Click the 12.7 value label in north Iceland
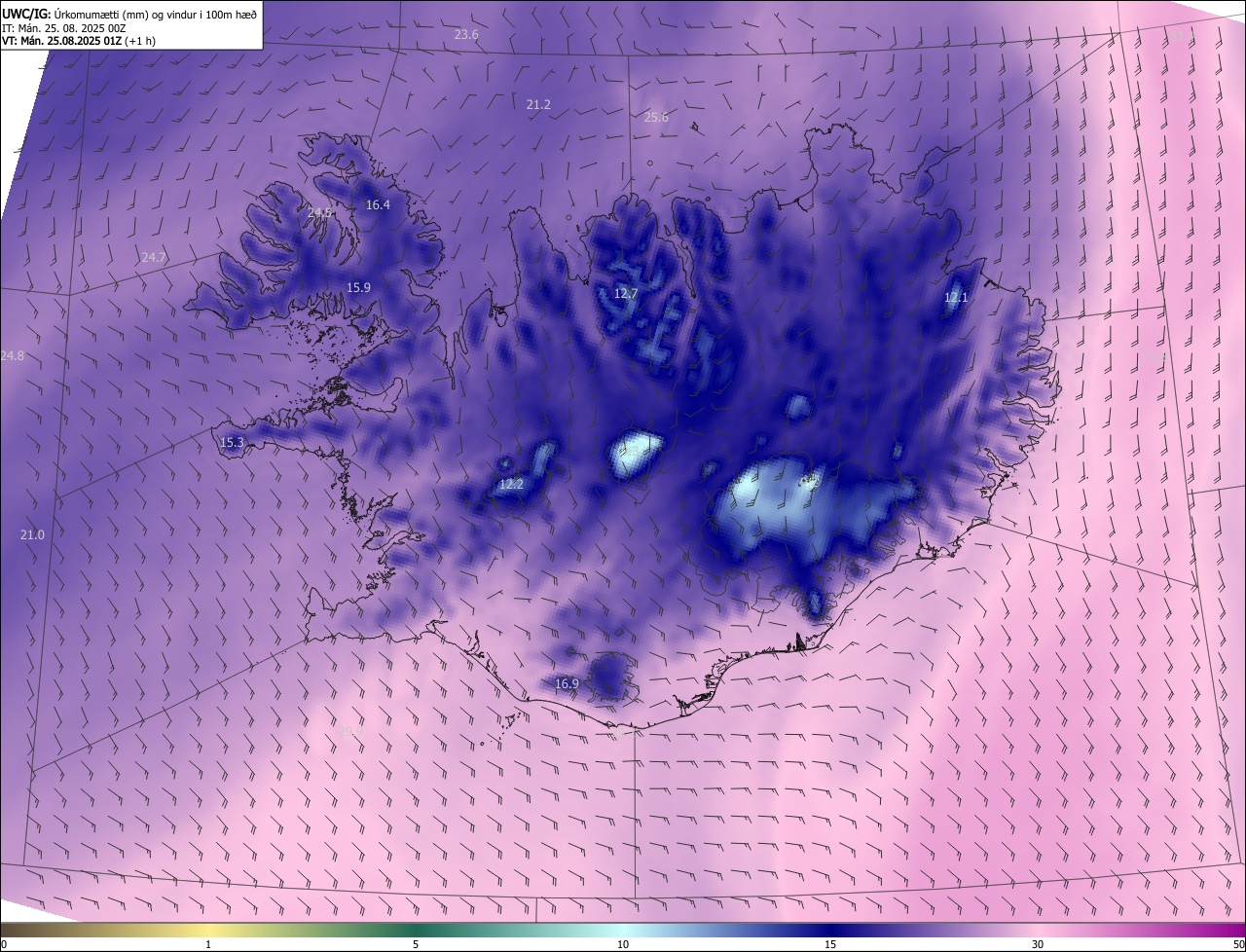 tap(626, 293)
